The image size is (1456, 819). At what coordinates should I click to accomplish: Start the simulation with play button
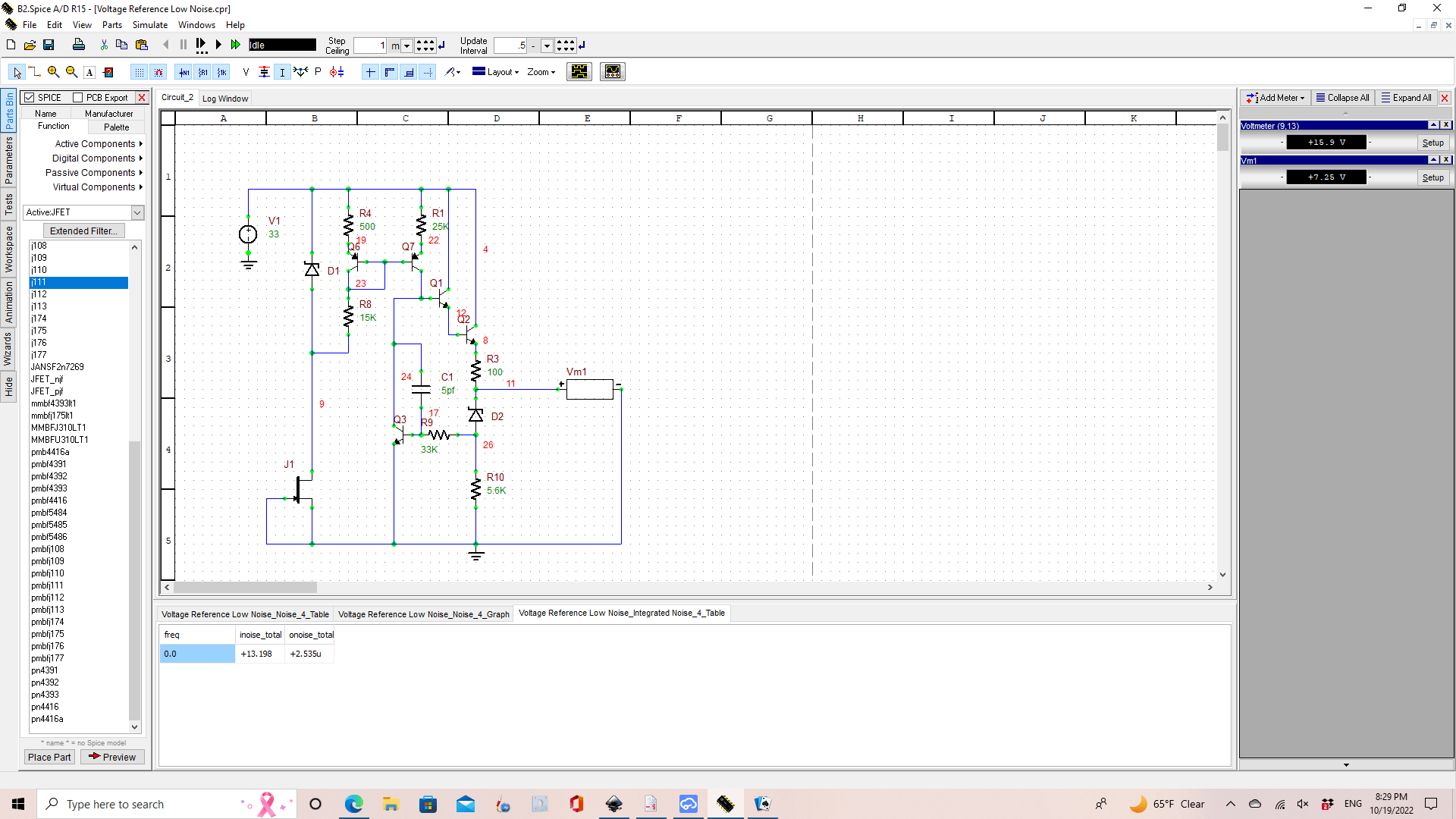tap(218, 45)
